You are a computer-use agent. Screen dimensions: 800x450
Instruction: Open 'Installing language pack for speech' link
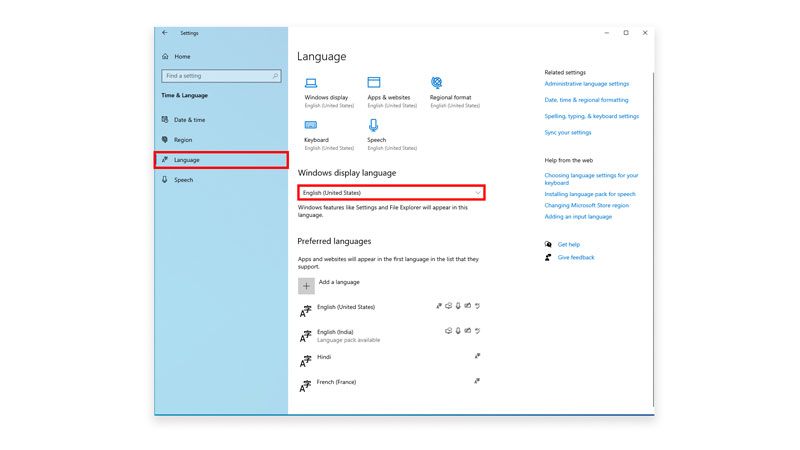pyautogui.click(x=590, y=194)
